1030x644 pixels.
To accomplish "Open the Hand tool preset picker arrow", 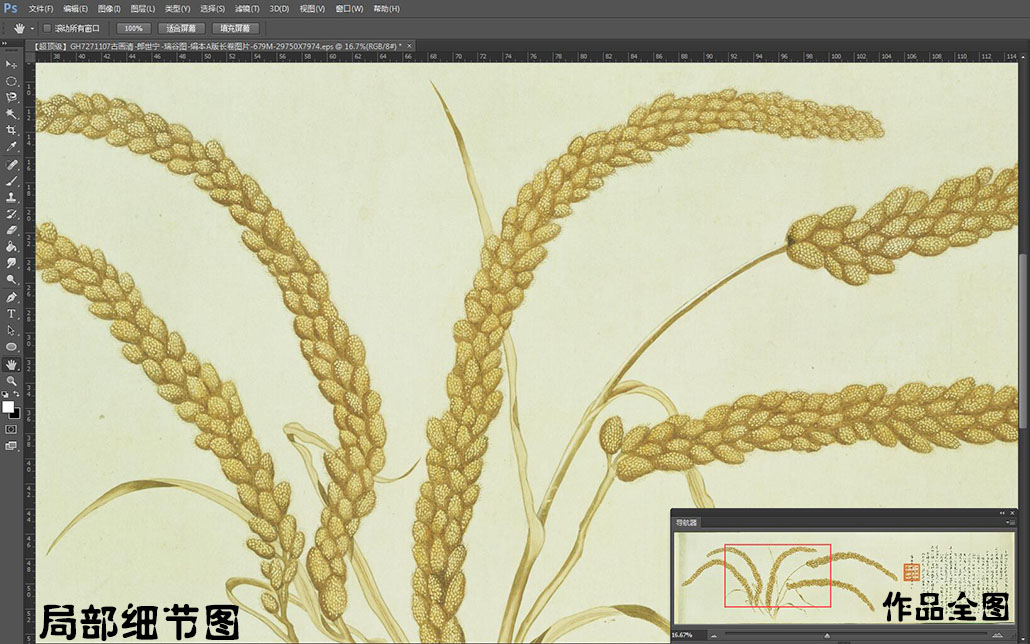I will click(32, 28).
